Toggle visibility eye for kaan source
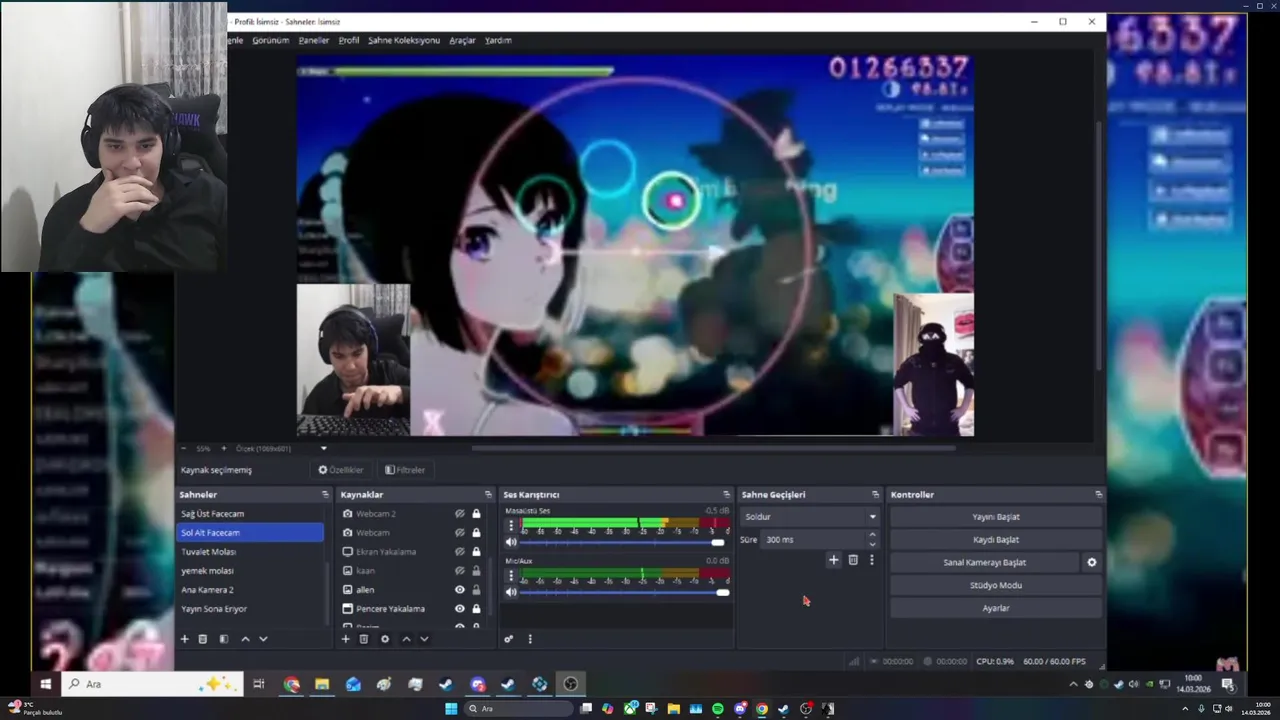The width and height of the screenshot is (1280, 720). [x=460, y=570]
